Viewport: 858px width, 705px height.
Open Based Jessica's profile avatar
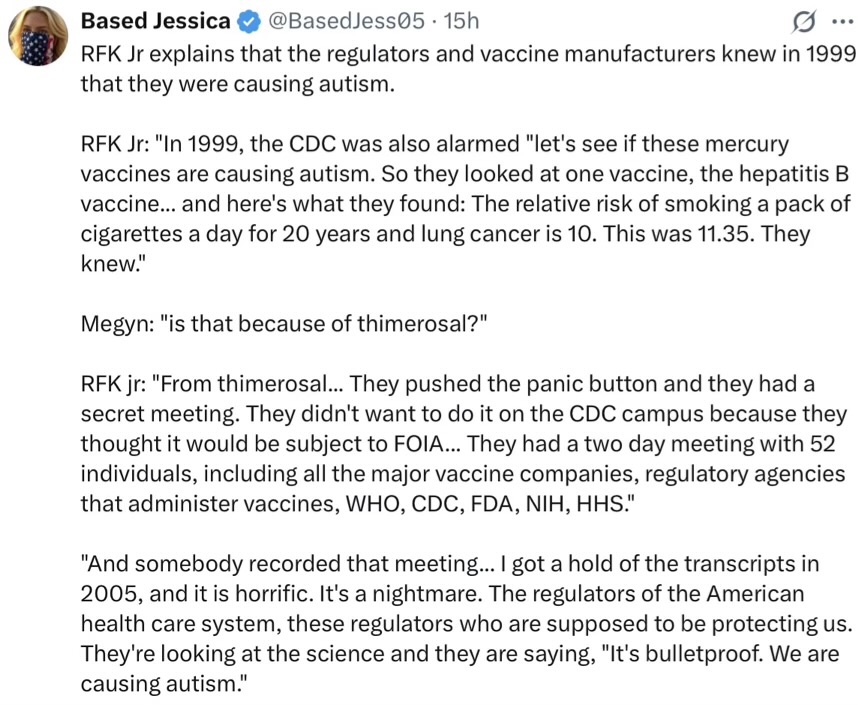37,39
